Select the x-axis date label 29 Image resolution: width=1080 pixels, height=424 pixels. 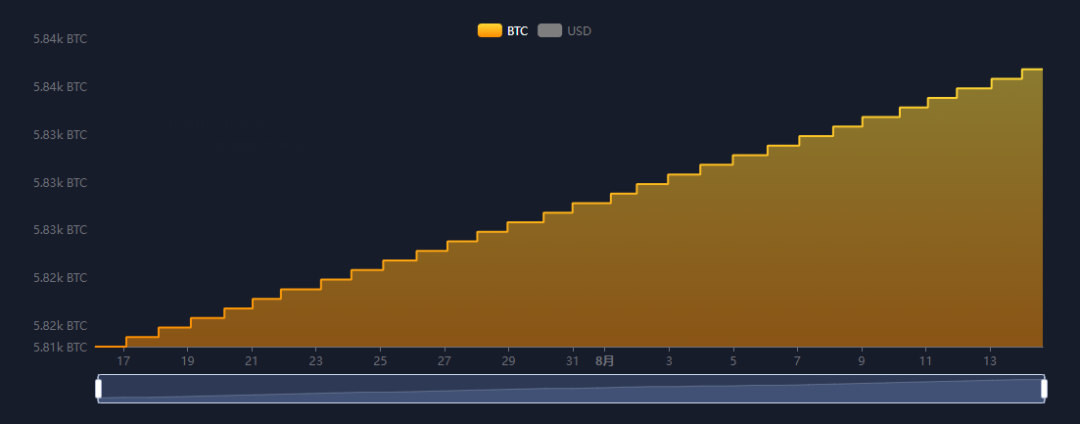coord(508,361)
